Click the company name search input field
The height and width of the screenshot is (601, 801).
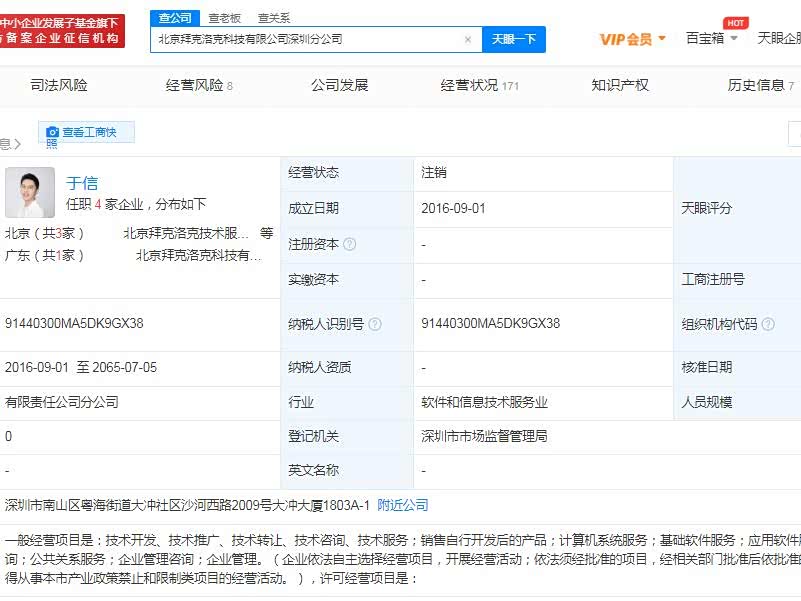305,40
